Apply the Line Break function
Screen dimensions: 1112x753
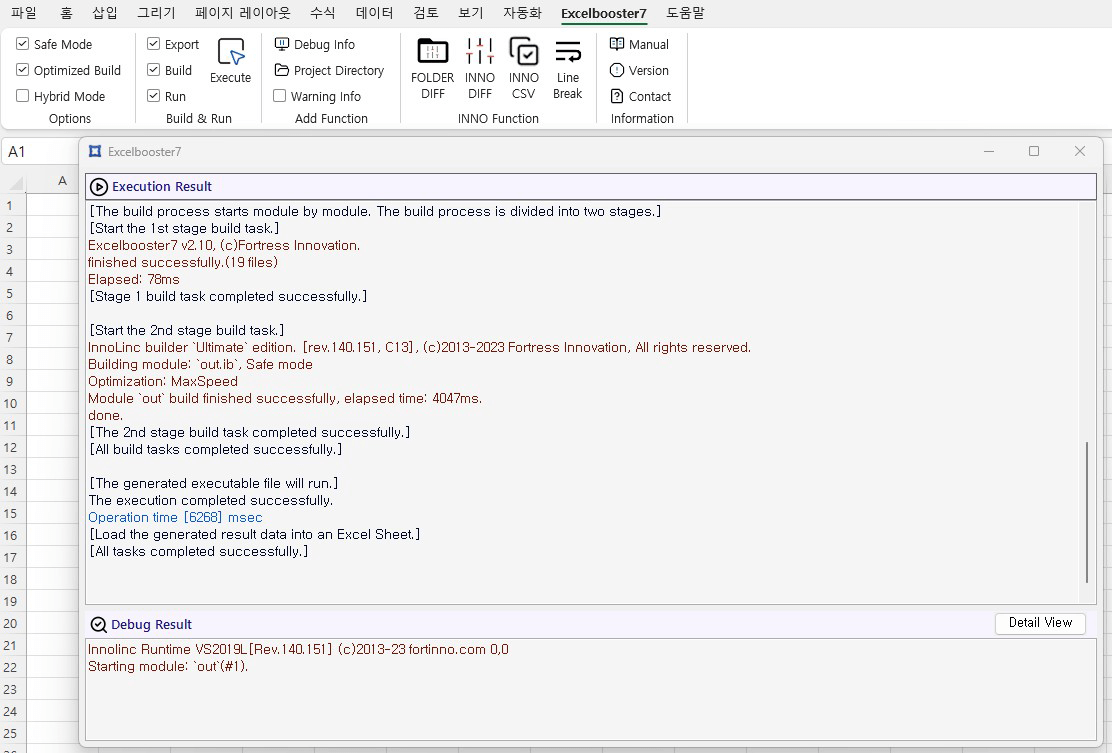tap(567, 69)
